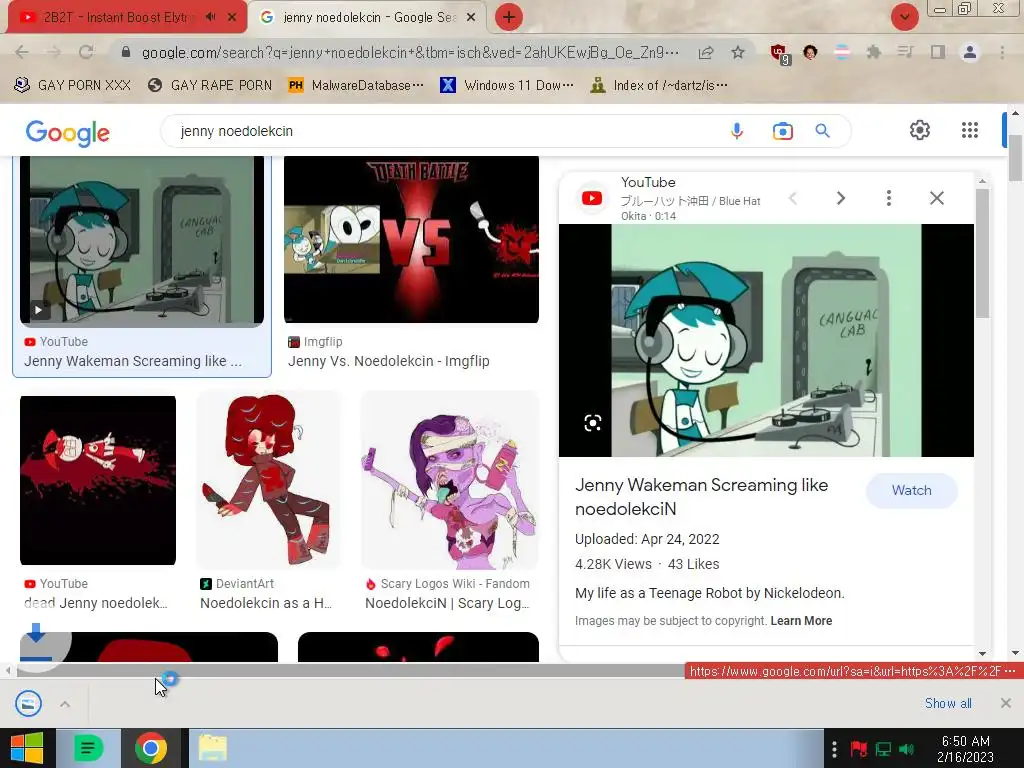Open the tab search dropdown arrow

click(904, 18)
